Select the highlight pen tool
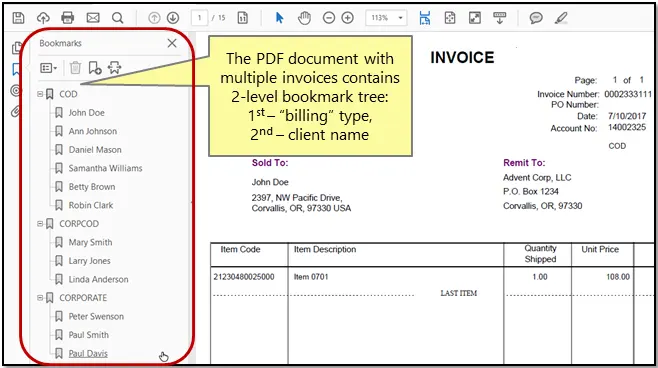 [561, 18]
